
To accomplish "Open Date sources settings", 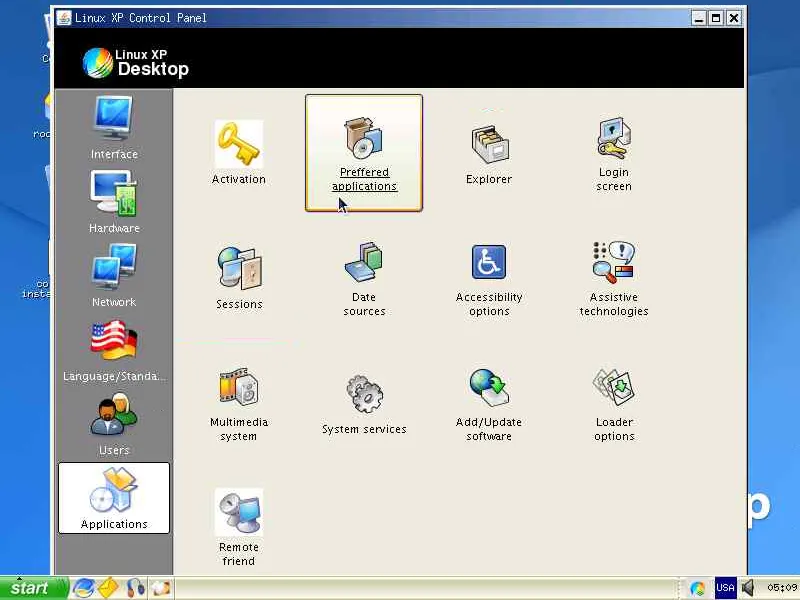I will (x=364, y=278).
